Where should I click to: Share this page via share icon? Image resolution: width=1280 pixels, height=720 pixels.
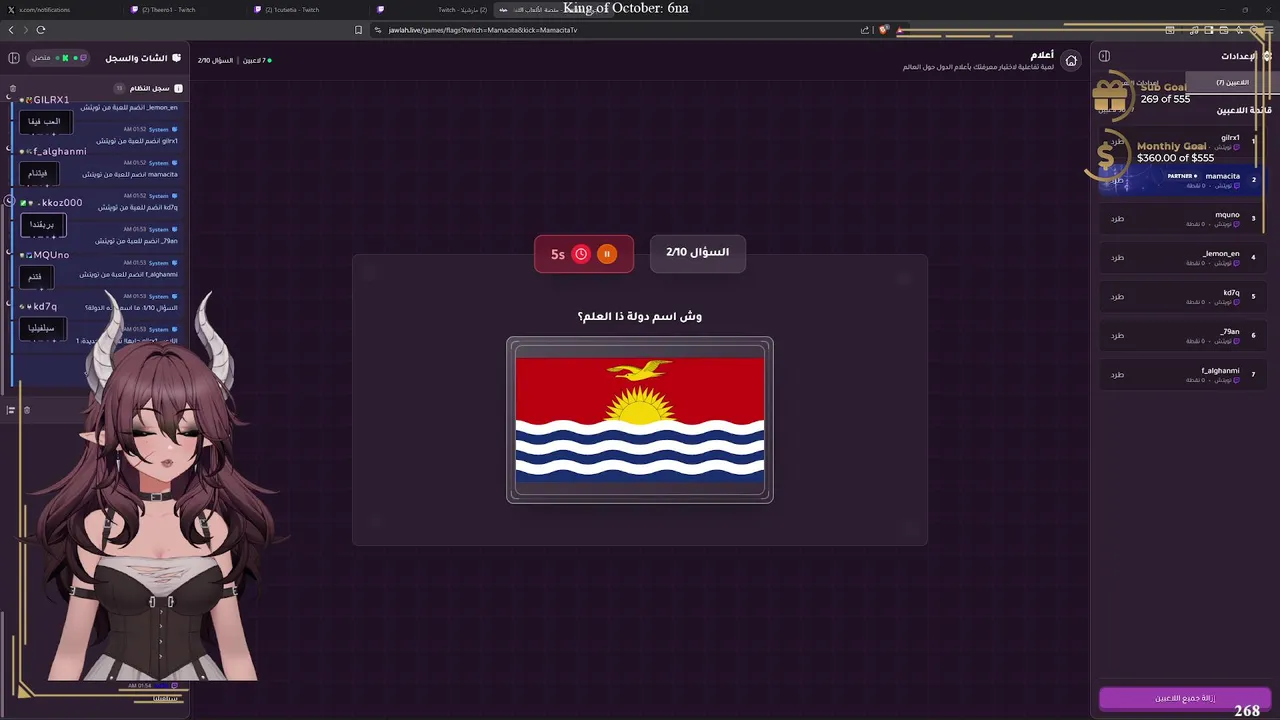[865, 30]
